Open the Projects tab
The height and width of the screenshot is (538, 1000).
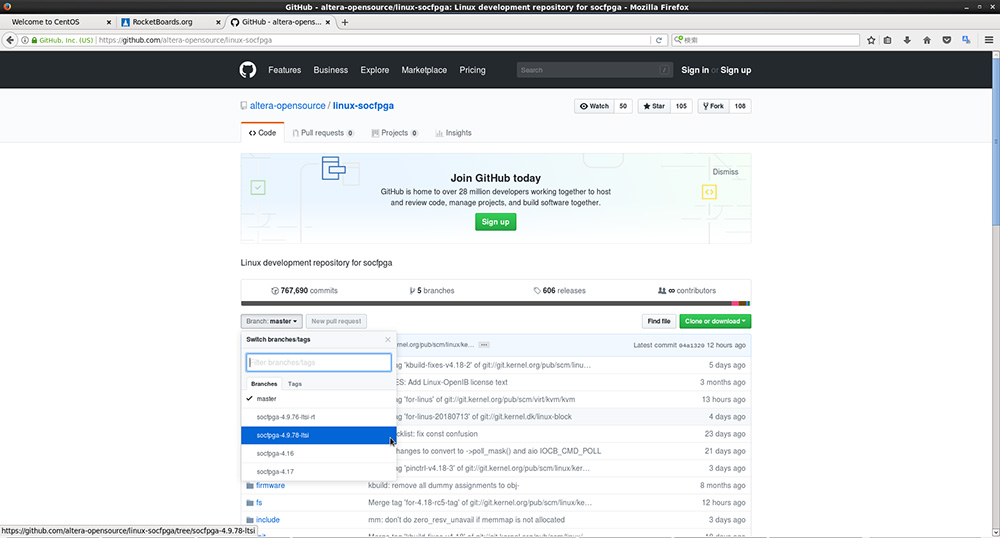[395, 133]
